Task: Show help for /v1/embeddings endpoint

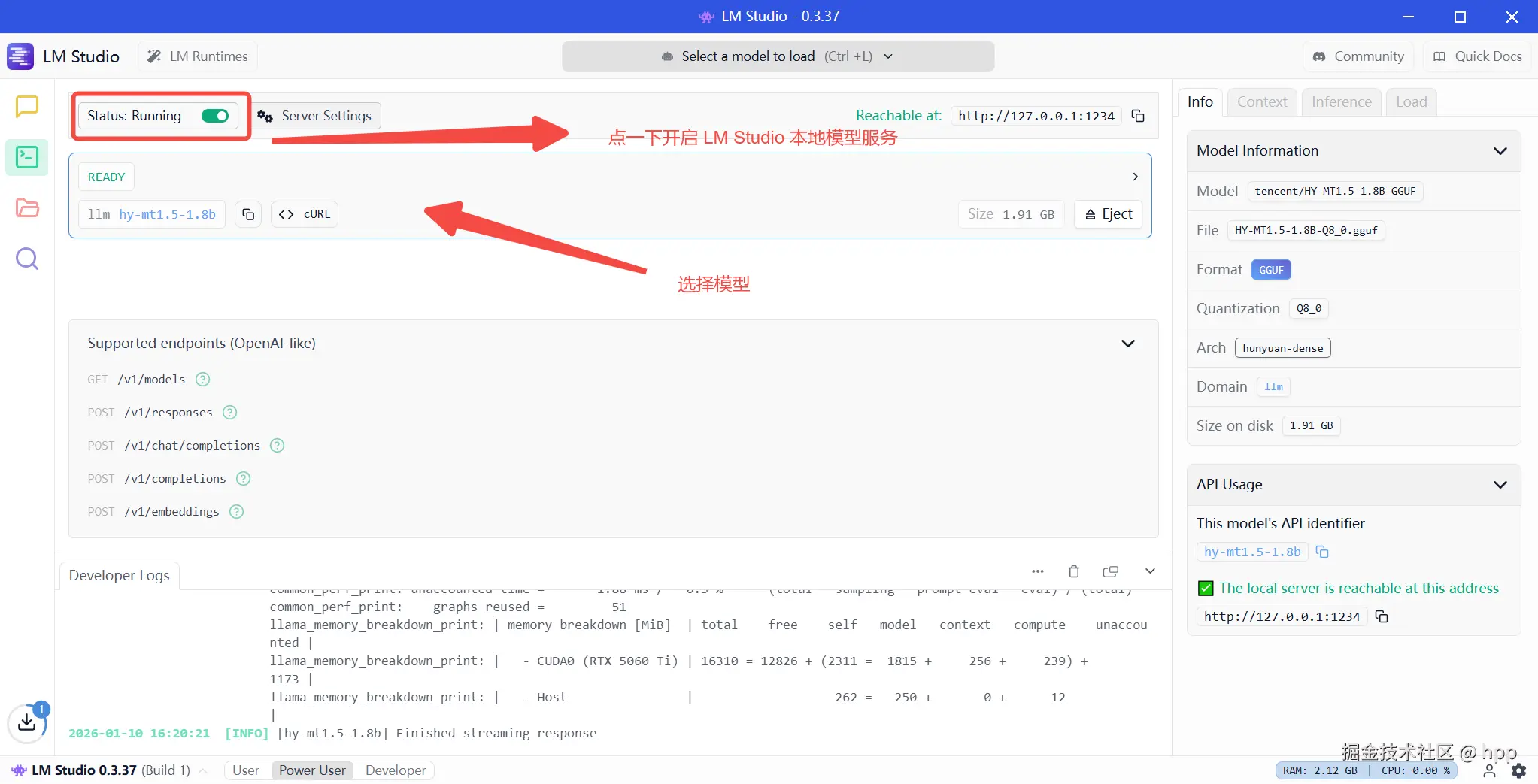Action: click(x=236, y=512)
